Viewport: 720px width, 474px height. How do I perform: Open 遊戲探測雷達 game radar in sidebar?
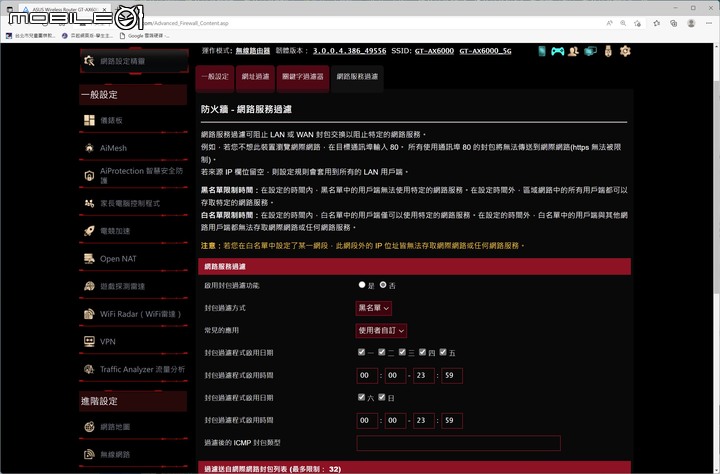pyautogui.click(x=134, y=286)
